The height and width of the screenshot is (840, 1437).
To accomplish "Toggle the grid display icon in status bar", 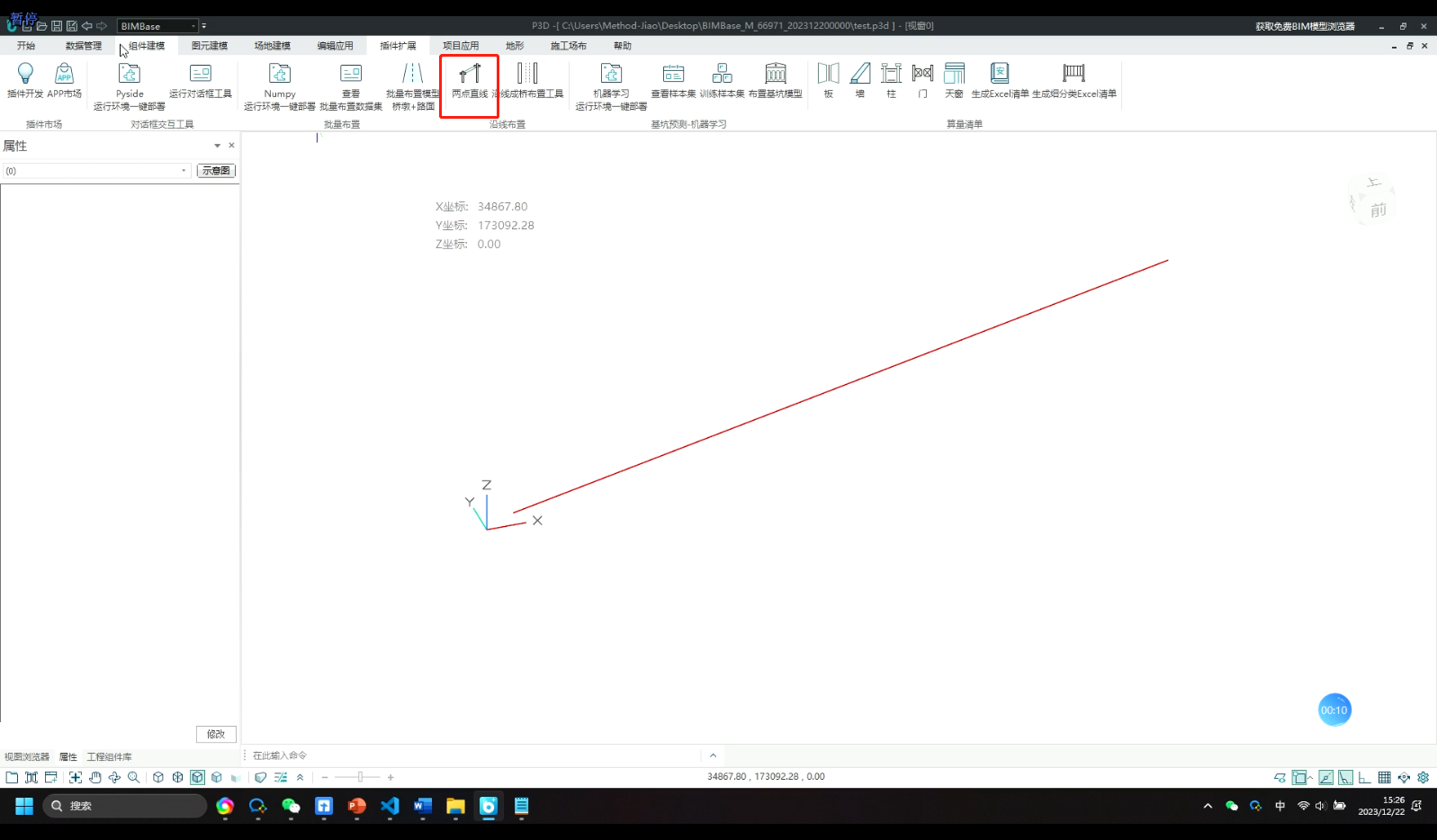I will pos(1384,777).
